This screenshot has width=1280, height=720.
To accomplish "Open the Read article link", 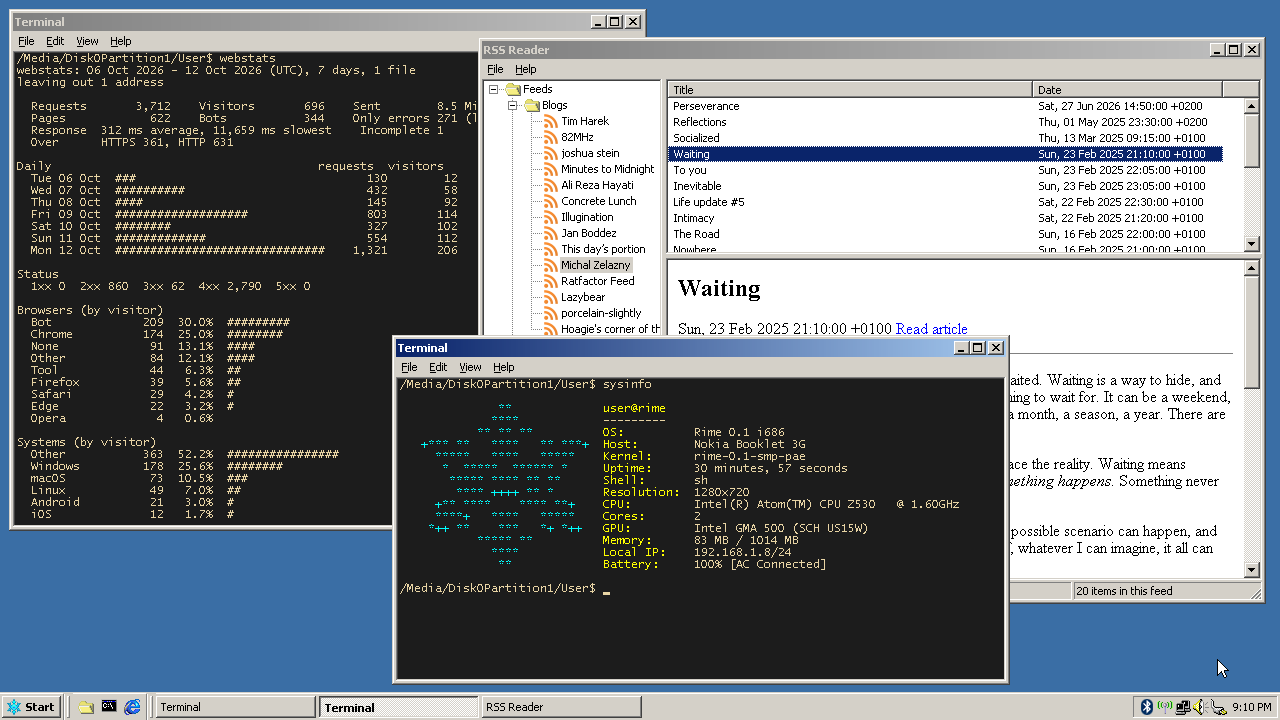I will (x=931, y=329).
